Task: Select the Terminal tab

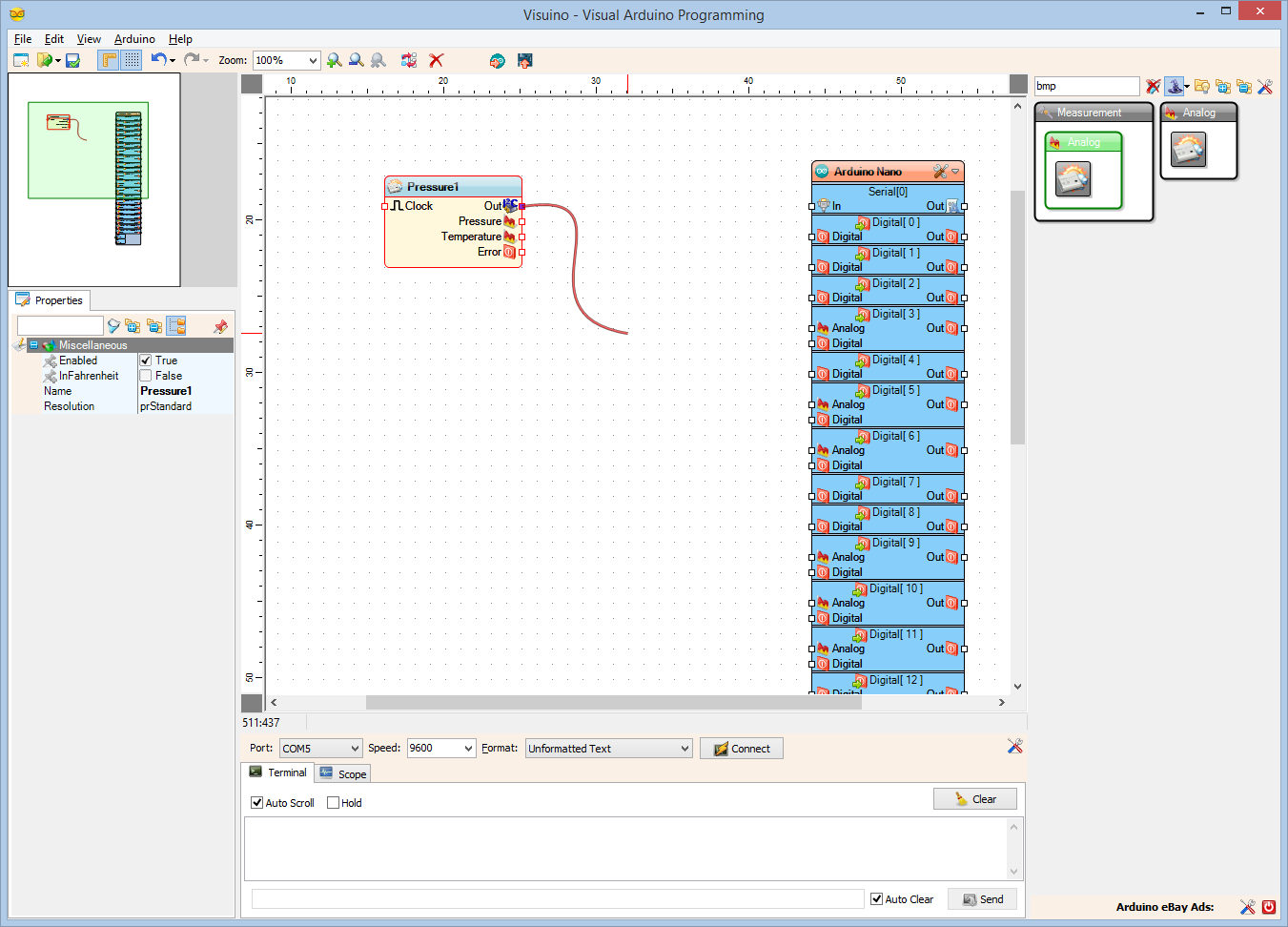Action: 278,772
